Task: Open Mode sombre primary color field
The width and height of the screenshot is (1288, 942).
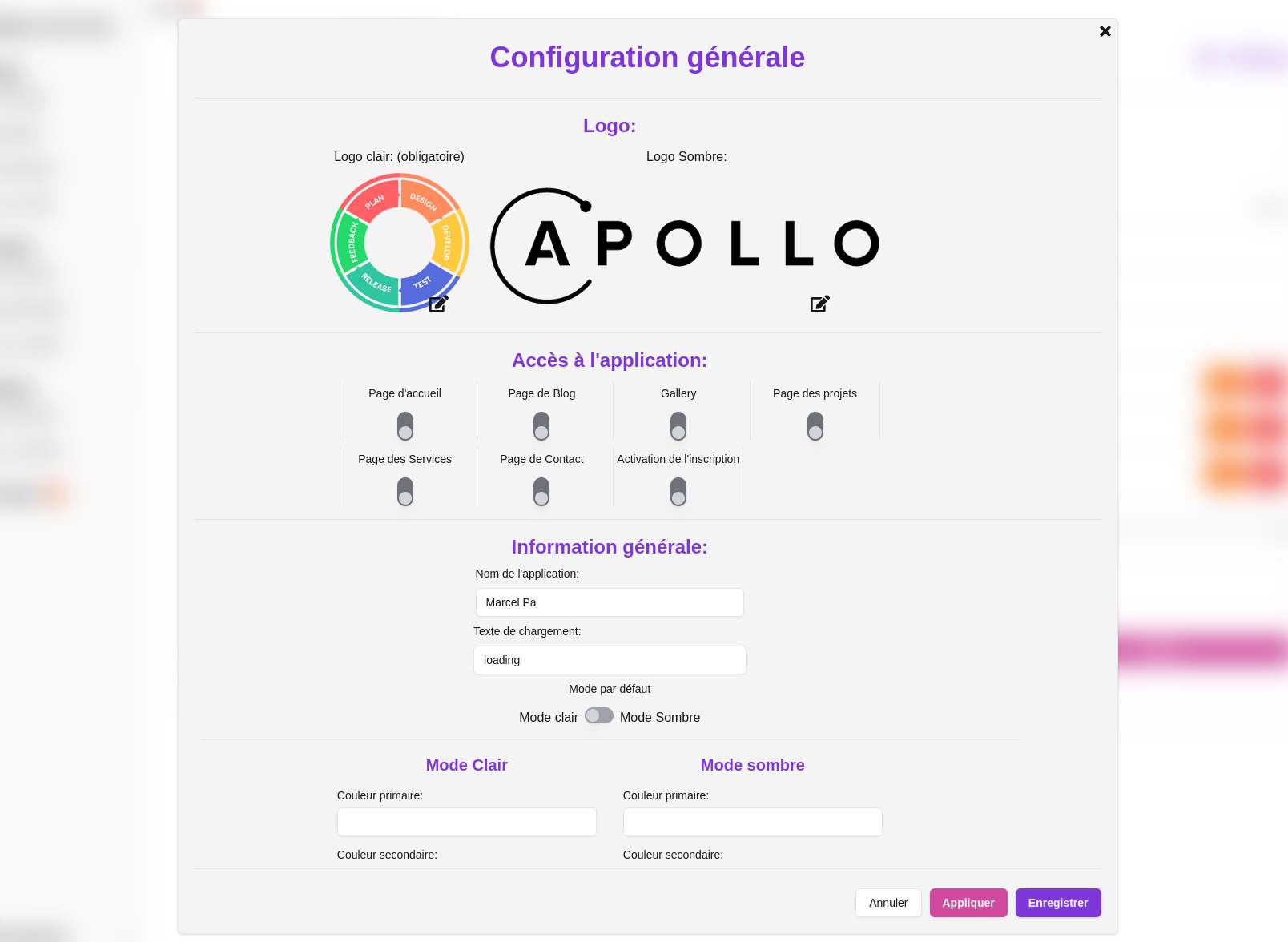Action: [x=753, y=822]
